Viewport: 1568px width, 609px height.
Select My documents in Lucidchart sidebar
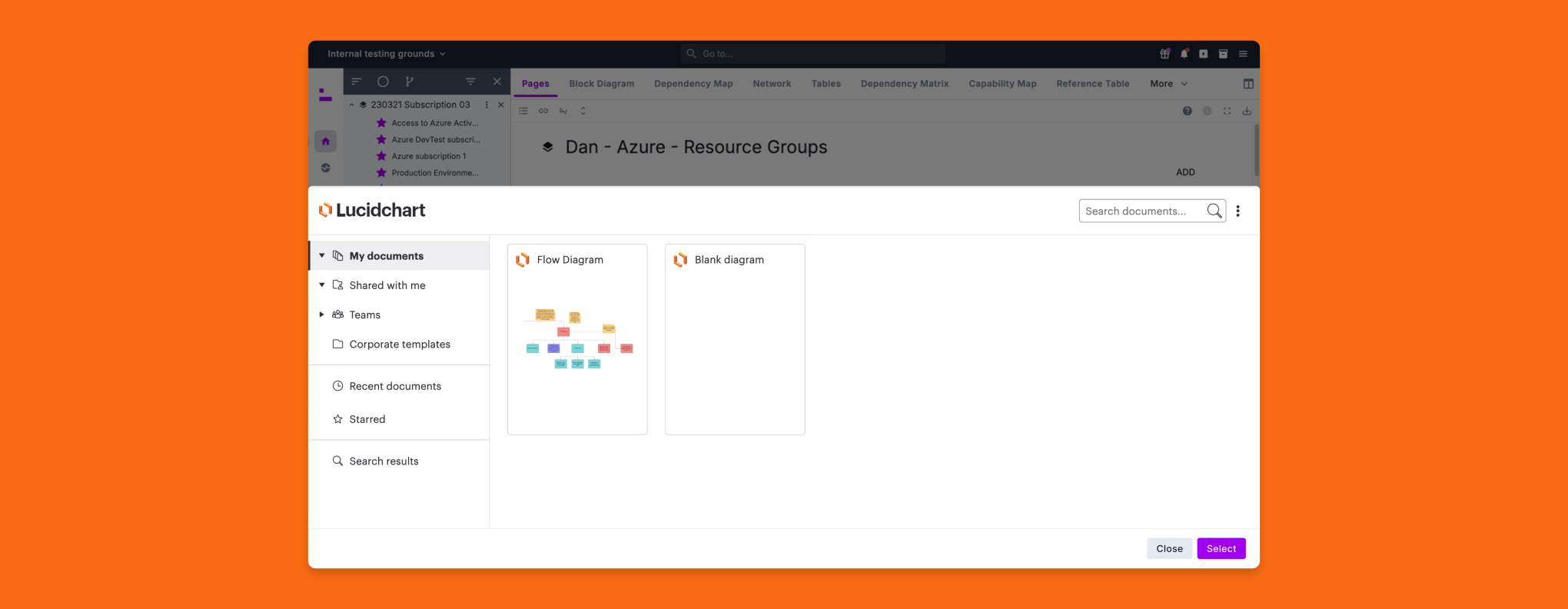(400, 255)
